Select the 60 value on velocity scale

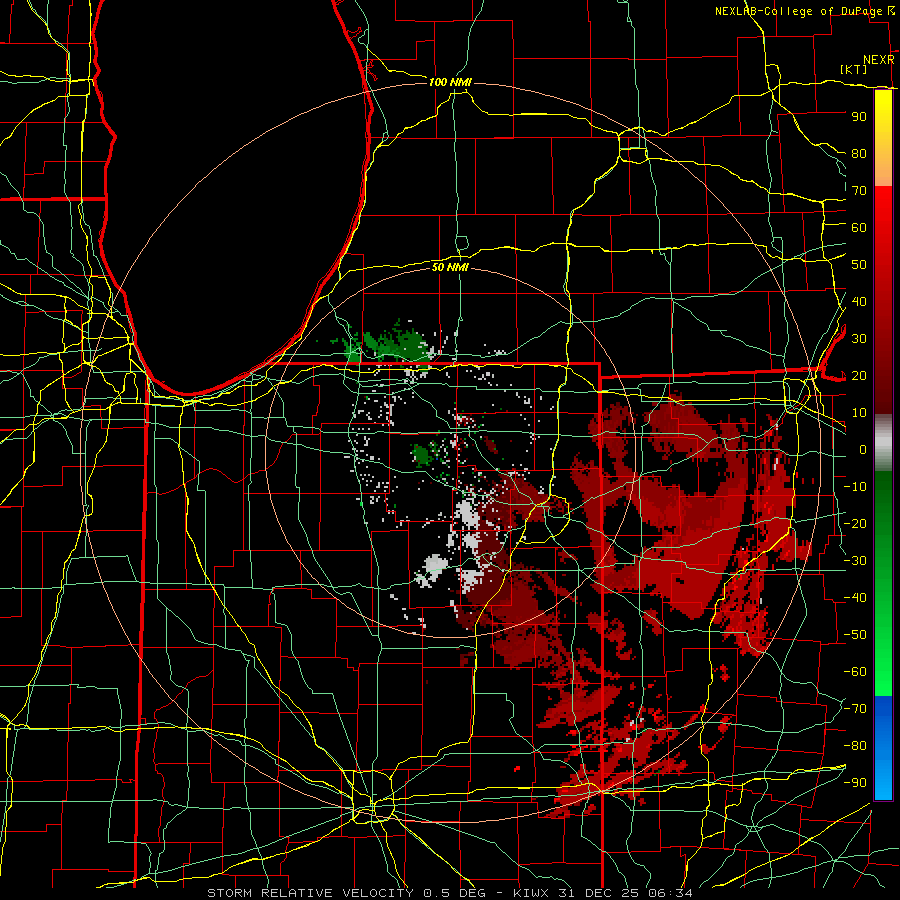pos(859,227)
